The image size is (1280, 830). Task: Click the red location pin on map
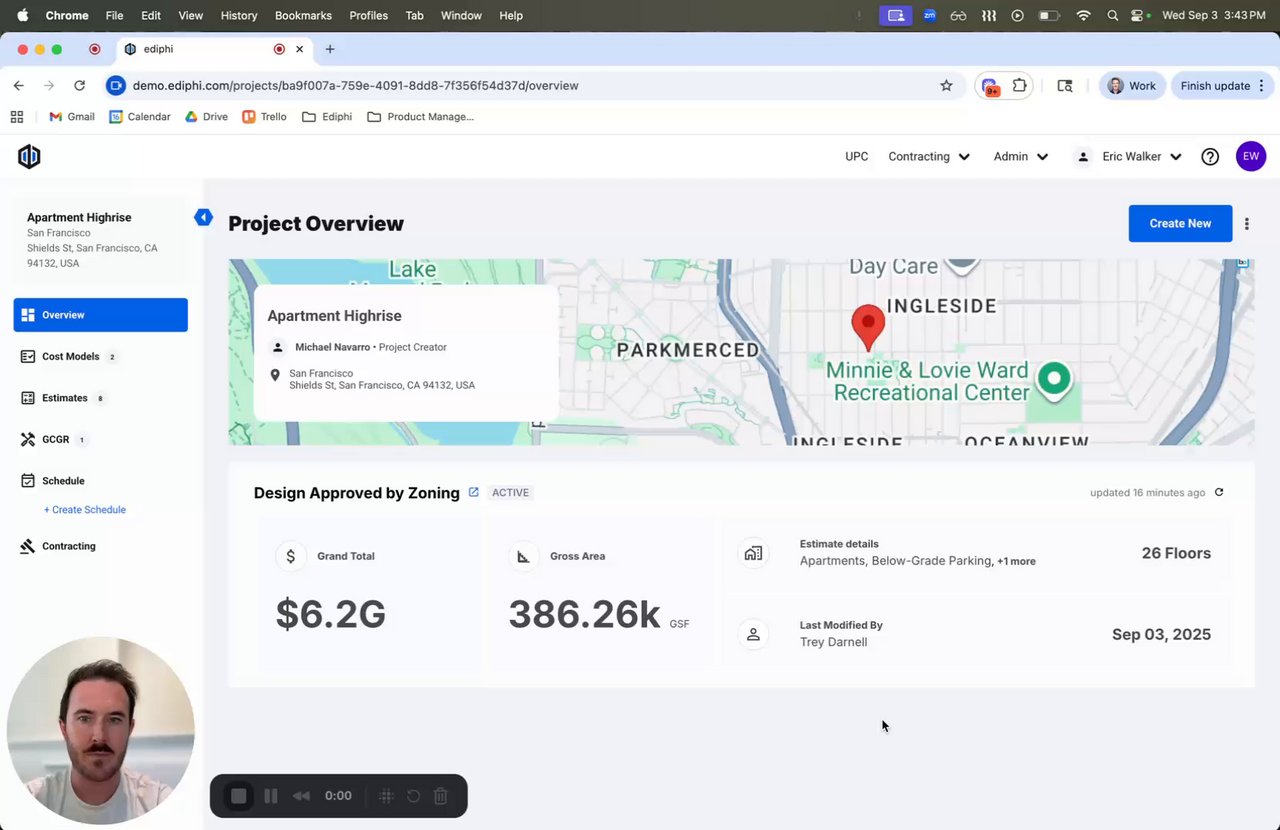pyautogui.click(x=868, y=327)
